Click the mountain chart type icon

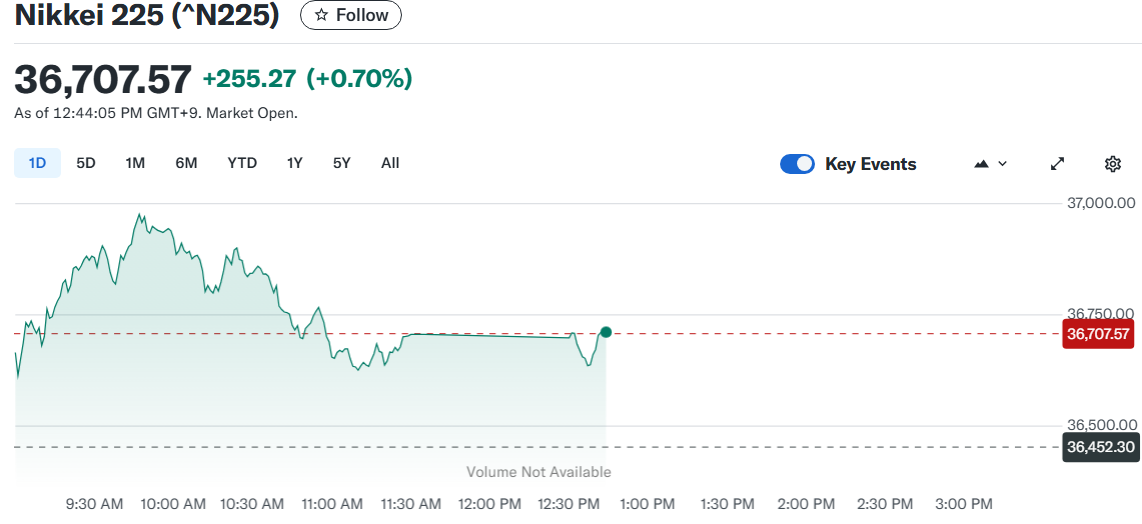point(981,164)
